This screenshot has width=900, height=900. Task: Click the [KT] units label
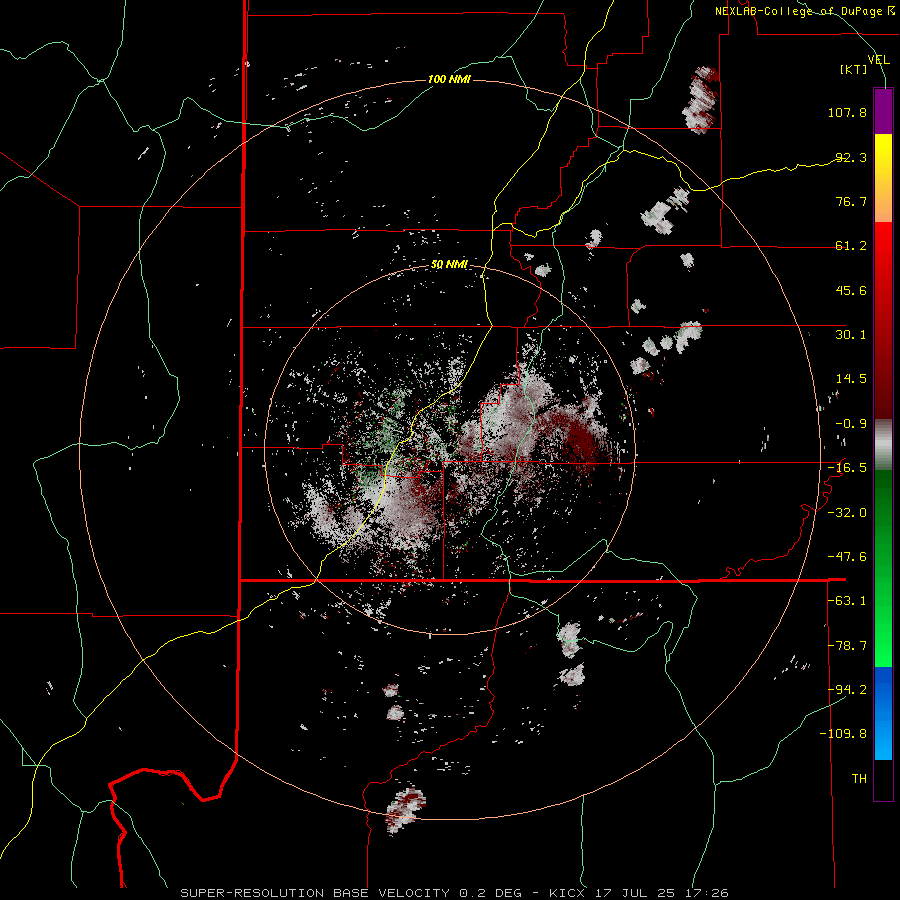click(854, 69)
